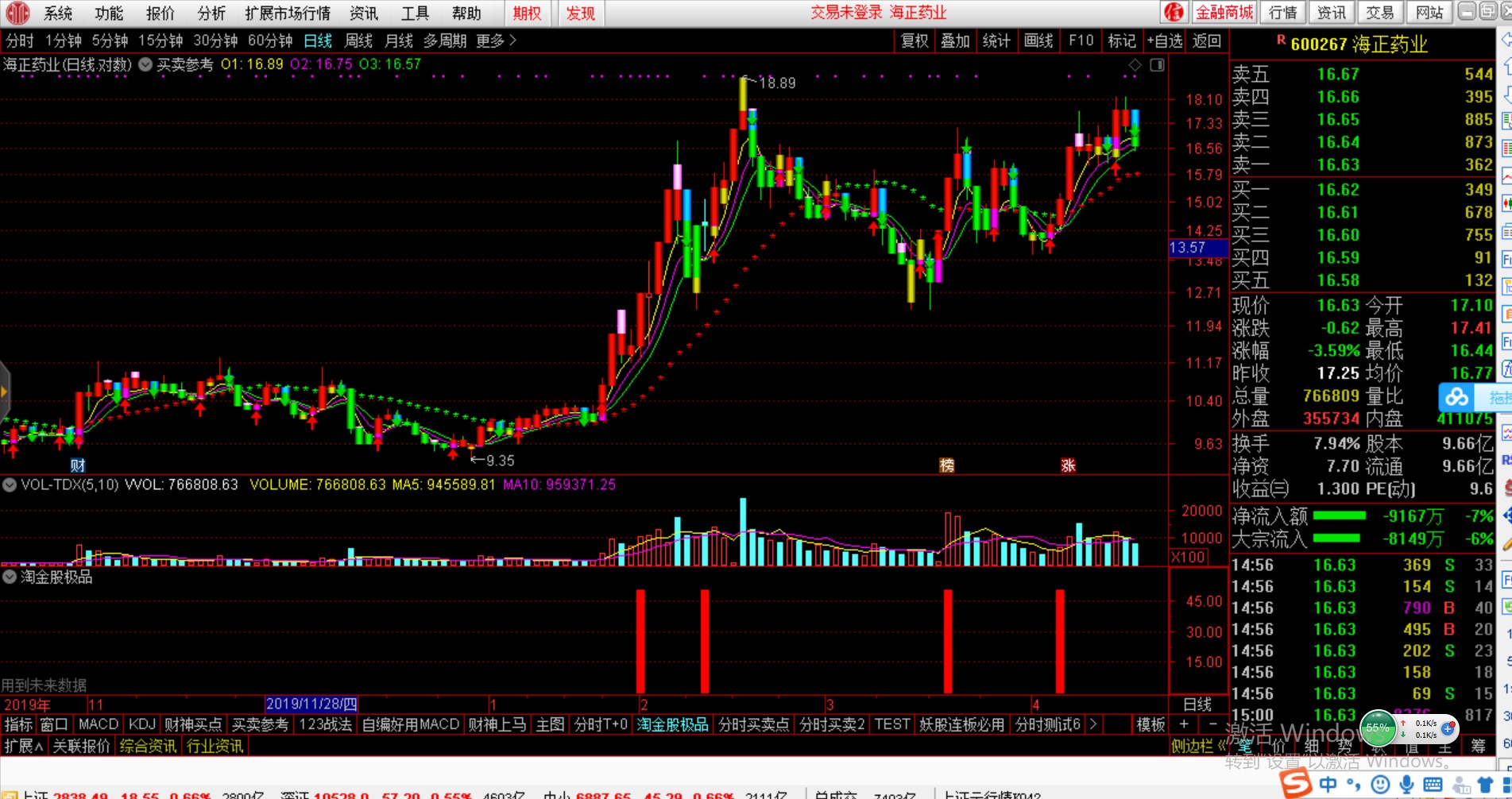Click the Sogou user account icon

1460,785
